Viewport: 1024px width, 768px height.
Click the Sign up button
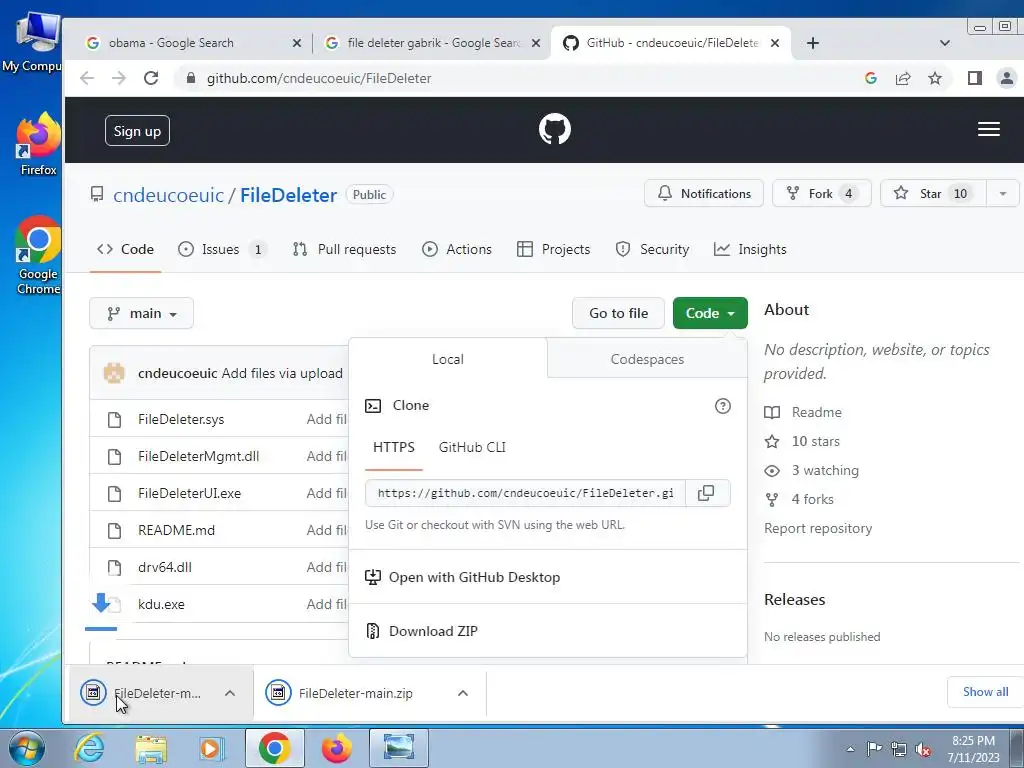point(137,131)
